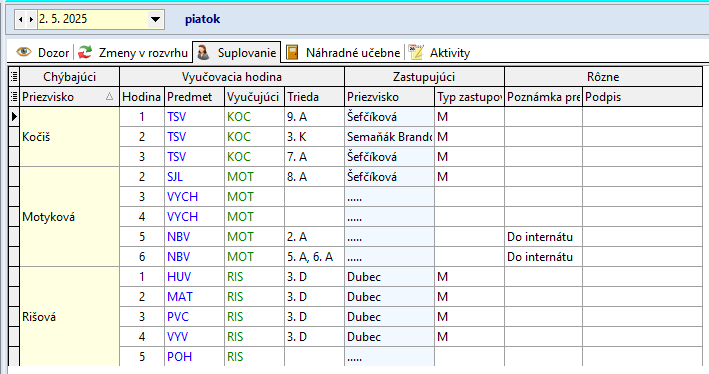Open the date dropdown calendar
The image size is (709, 374).
155,19
